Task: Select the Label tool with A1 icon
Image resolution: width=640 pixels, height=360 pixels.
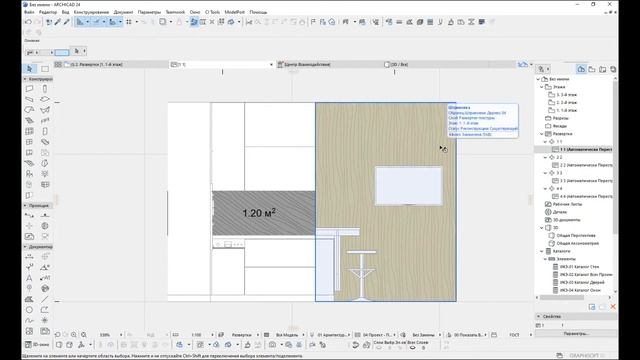Action: click(45, 278)
